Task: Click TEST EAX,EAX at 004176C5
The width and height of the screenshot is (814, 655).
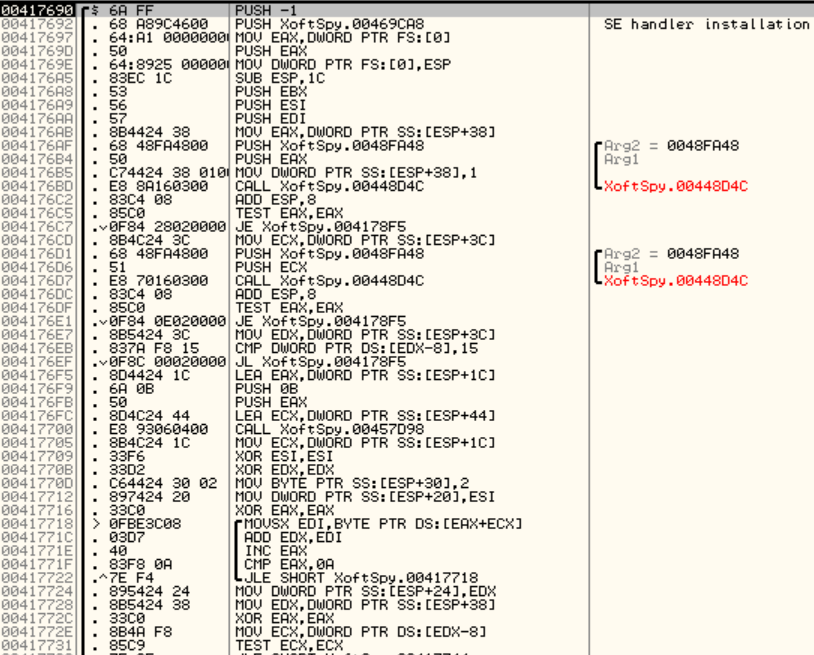Action: point(289,213)
